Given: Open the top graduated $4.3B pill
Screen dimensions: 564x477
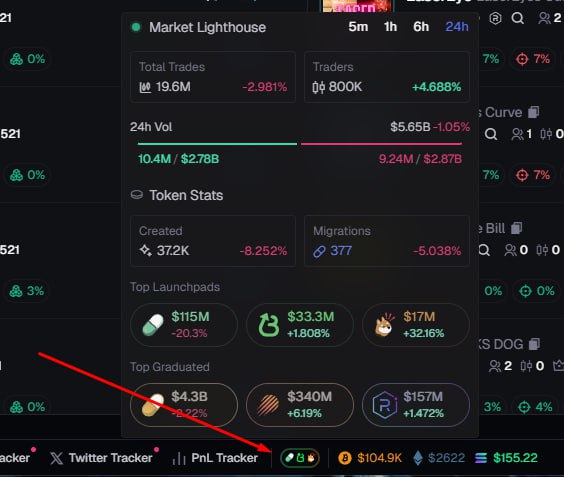Looking at the screenshot, I should point(184,405).
